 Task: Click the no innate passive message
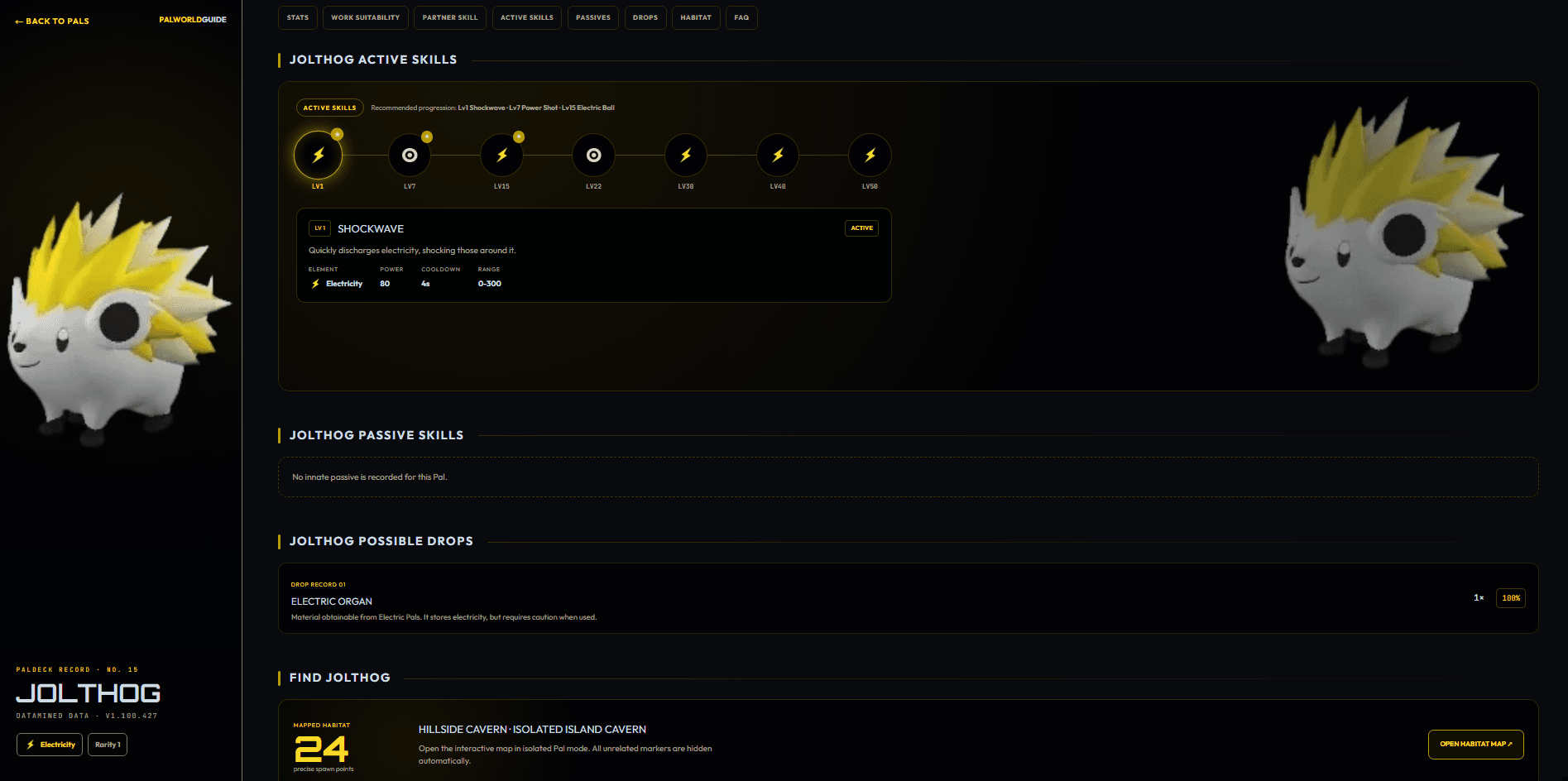point(370,477)
